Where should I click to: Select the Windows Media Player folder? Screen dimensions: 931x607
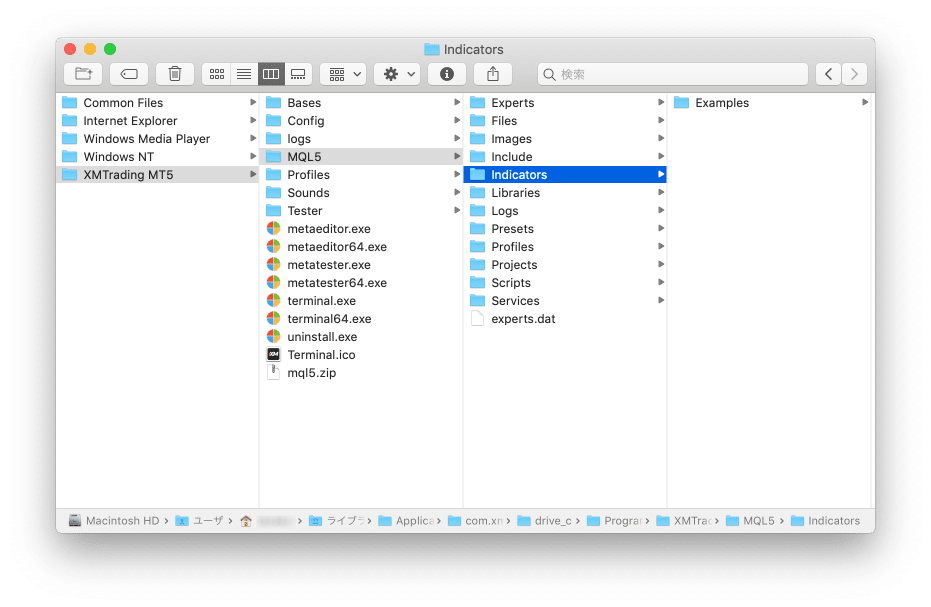pyautogui.click(x=158, y=138)
